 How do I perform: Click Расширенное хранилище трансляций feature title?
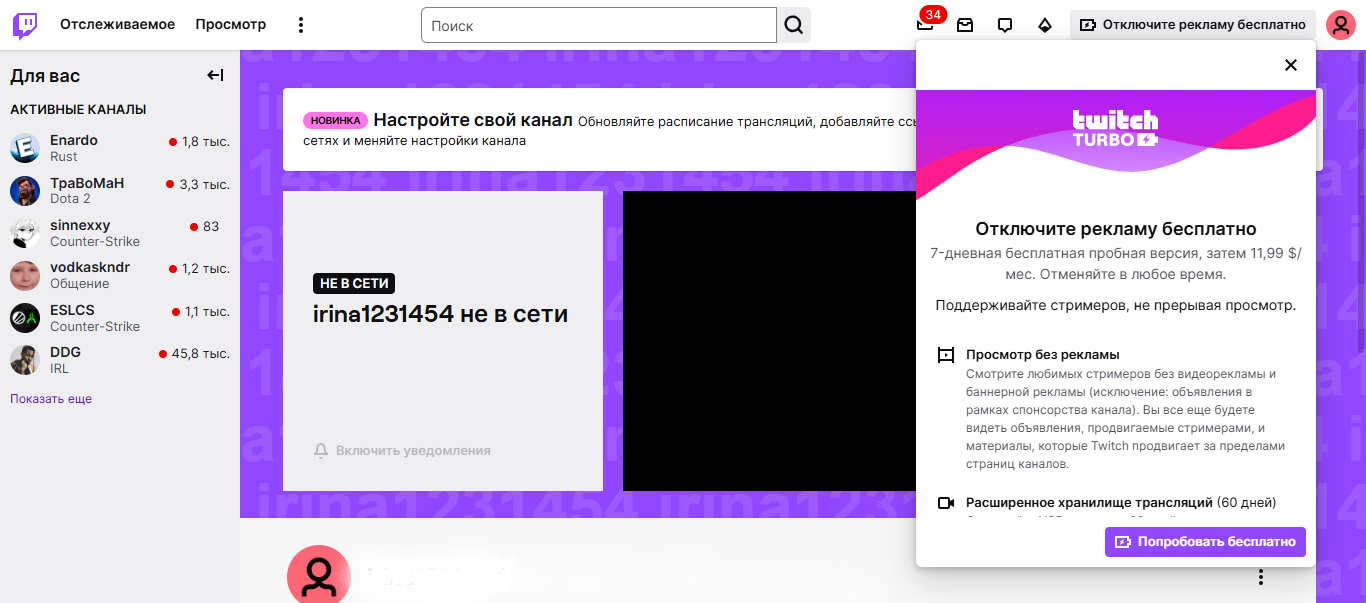pos(1089,503)
